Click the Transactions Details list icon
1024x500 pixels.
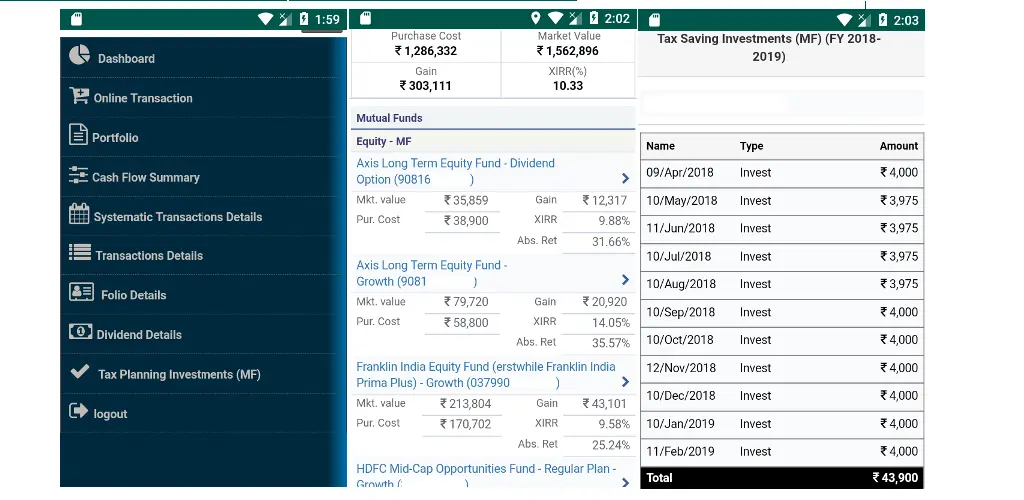[x=80, y=253]
